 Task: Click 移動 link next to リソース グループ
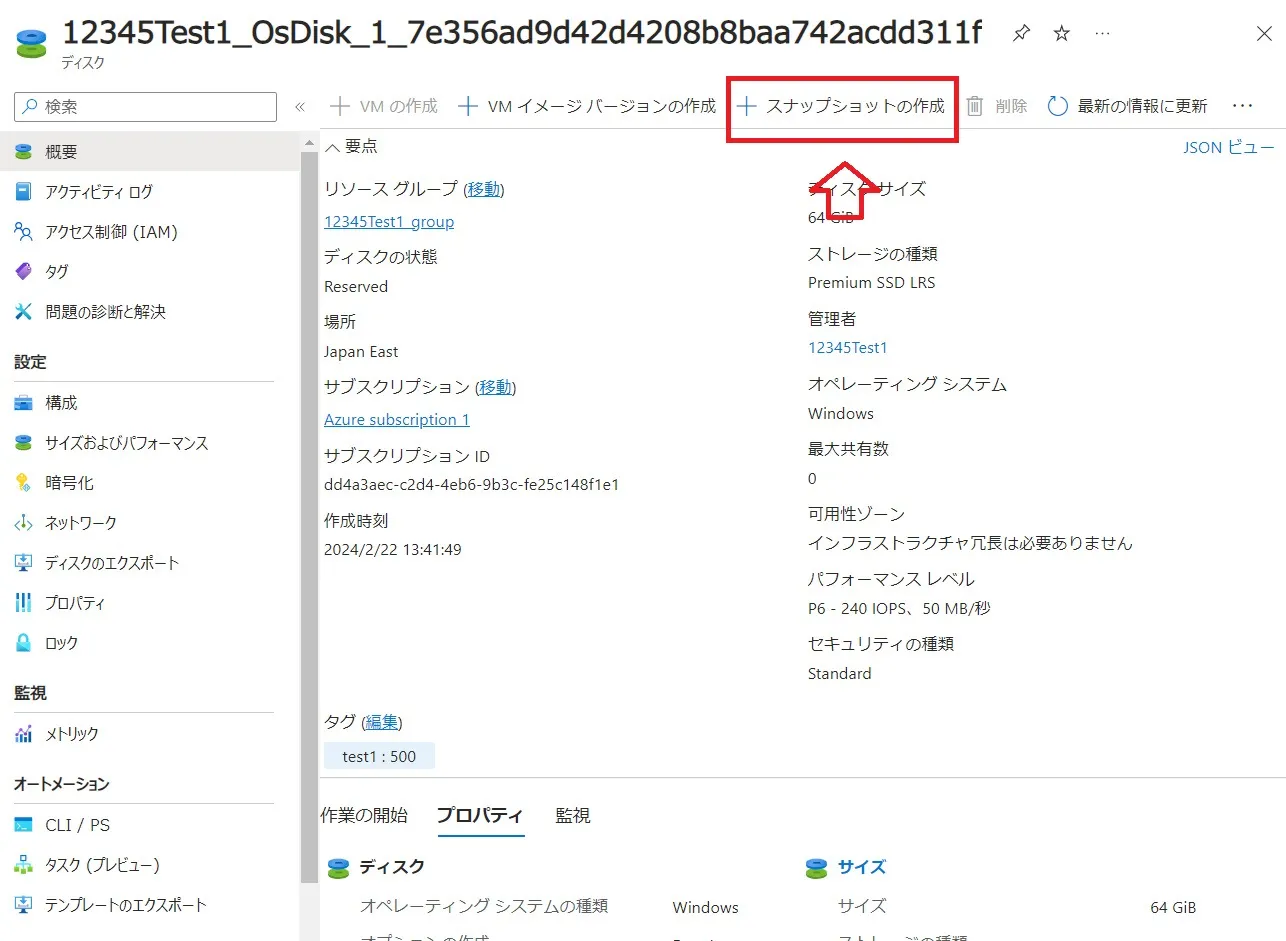[x=484, y=189]
